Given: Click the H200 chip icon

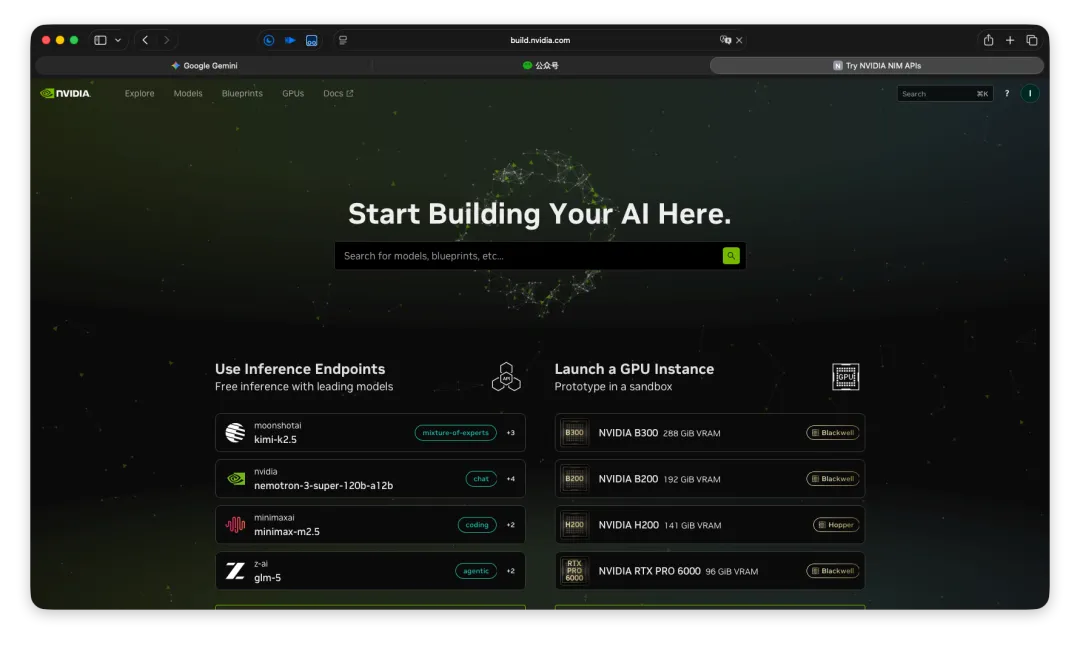Looking at the screenshot, I should coord(574,525).
